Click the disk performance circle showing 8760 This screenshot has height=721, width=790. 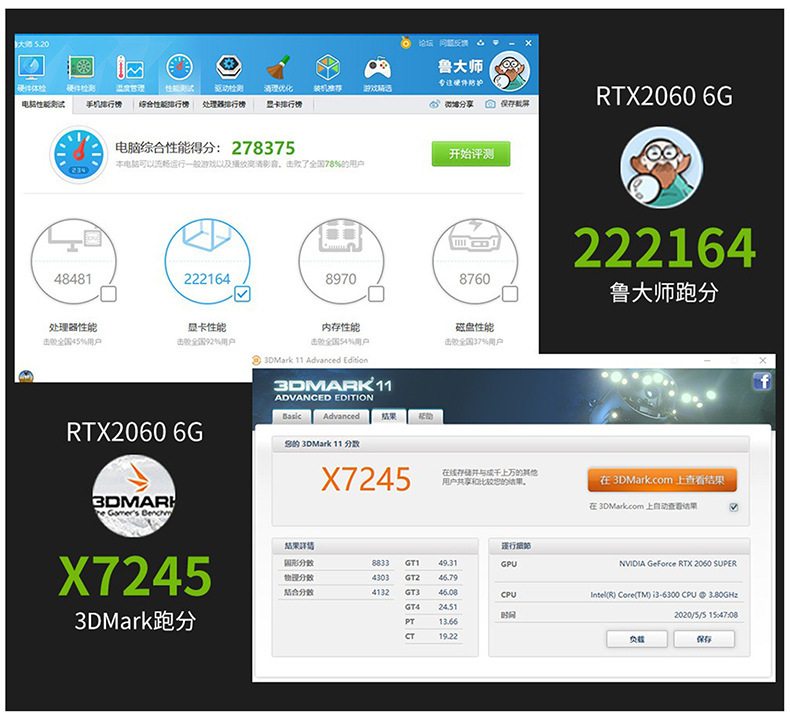(x=475, y=261)
